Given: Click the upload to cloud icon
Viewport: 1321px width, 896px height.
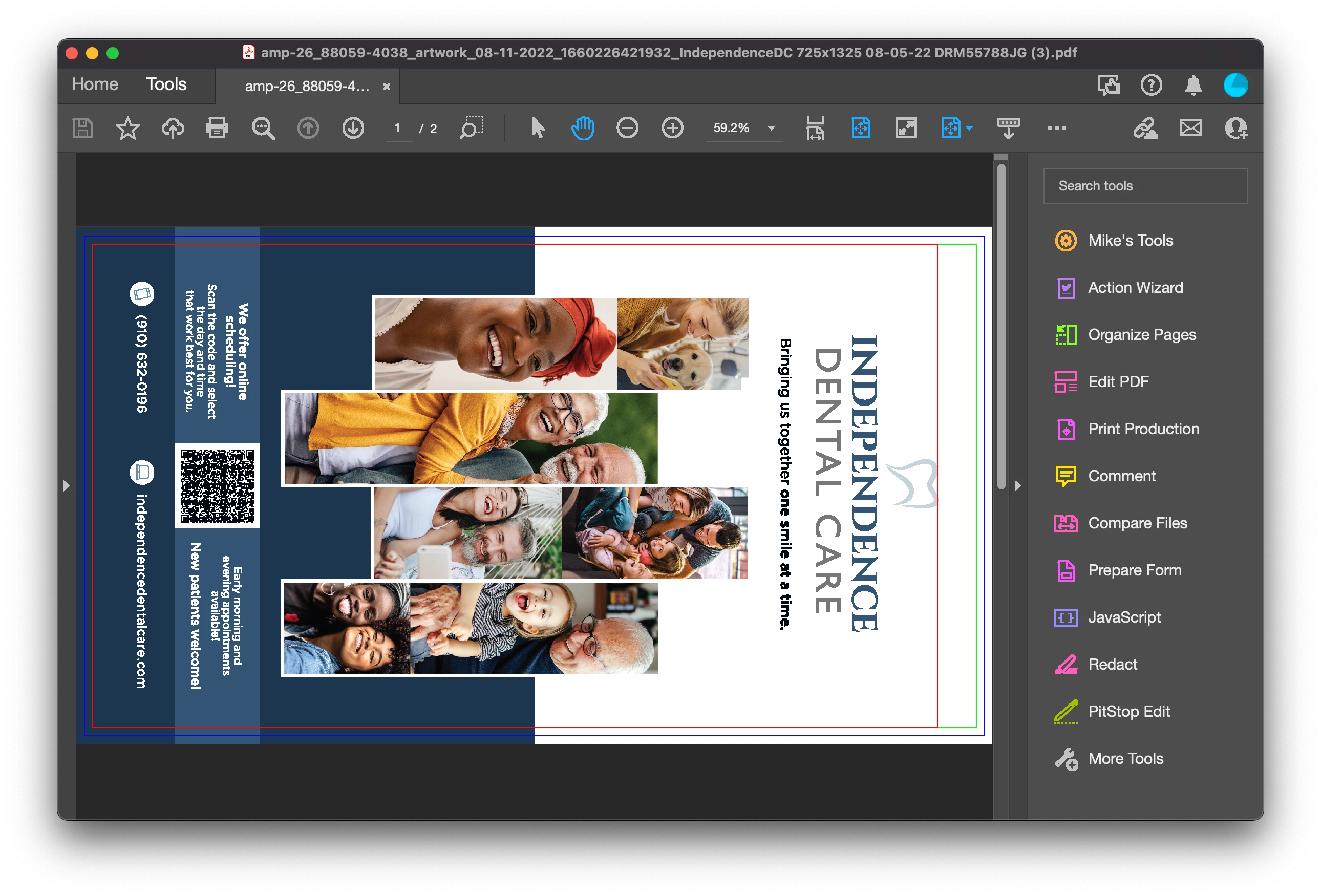Looking at the screenshot, I should [x=172, y=128].
